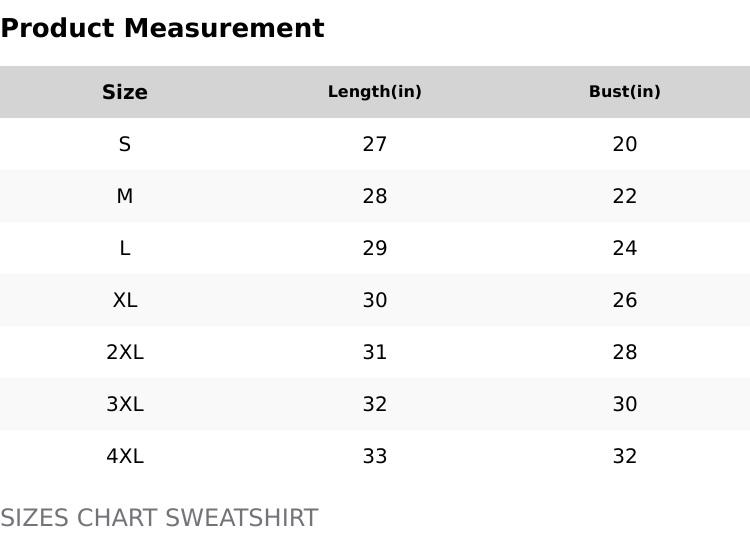Click the 3XL size cell
750x554 pixels.
pyautogui.click(x=125, y=404)
